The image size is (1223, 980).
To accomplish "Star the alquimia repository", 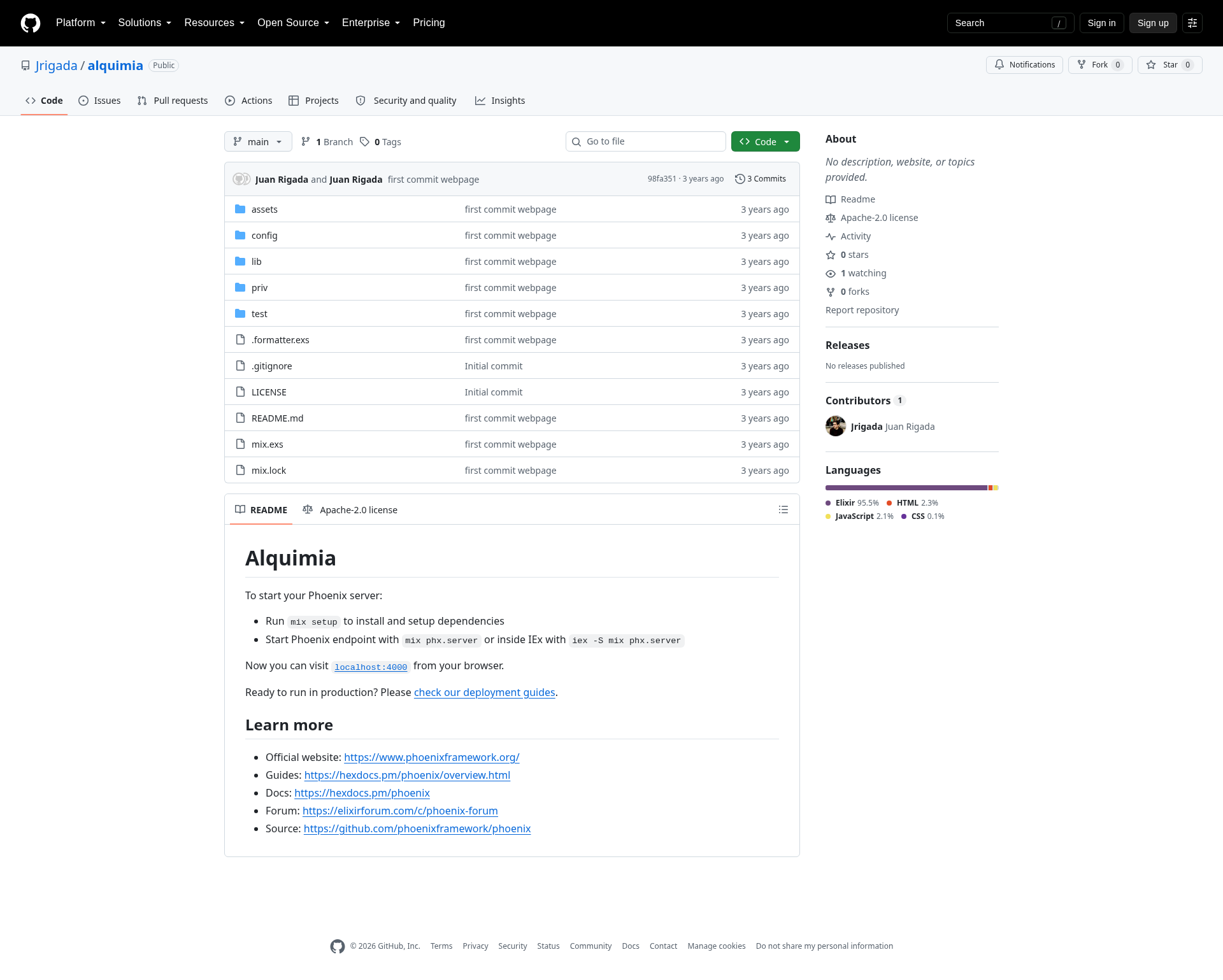I will point(1170,65).
